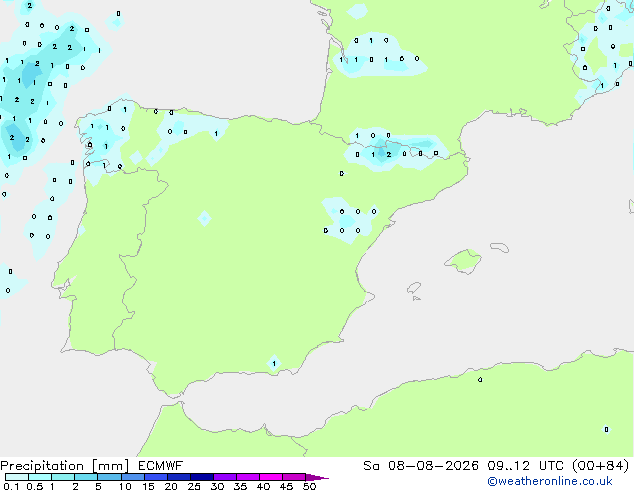The image size is (634, 490).
Task: Select Menorca island outline on the map
Action: [499, 247]
